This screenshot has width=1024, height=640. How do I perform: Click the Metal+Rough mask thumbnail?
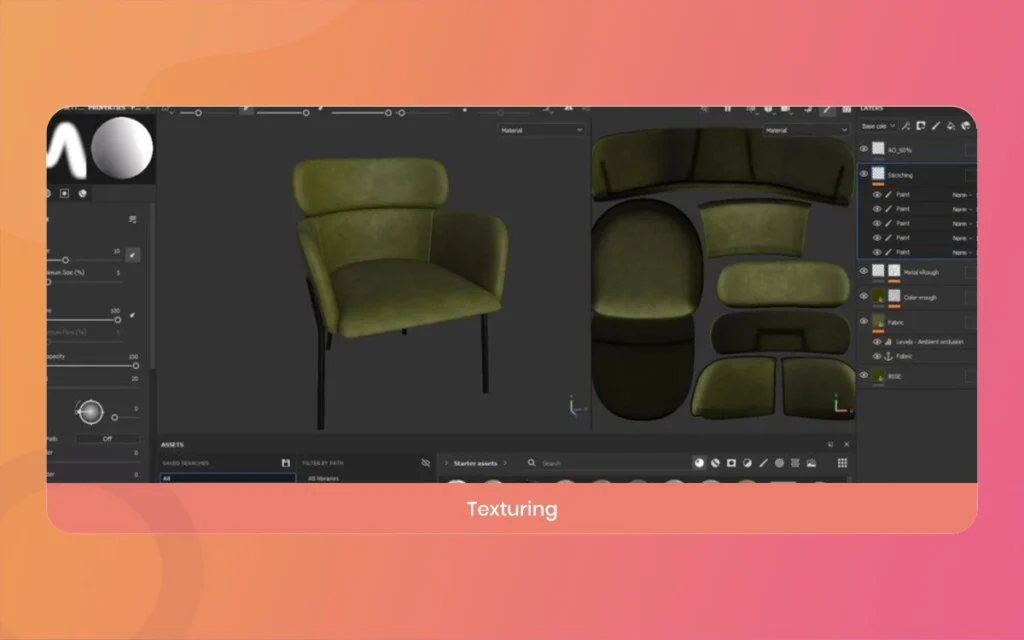[x=894, y=271]
